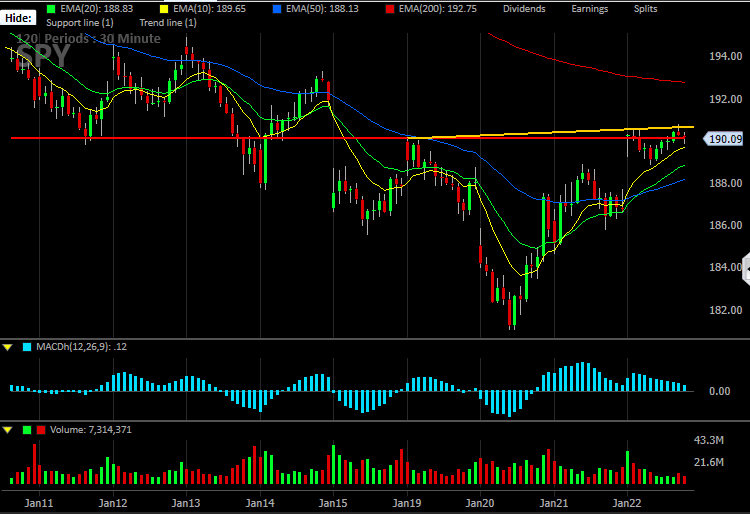Hide the EMA(200): 192.75 indicator label
This screenshot has height=514, width=750.
click(x=438, y=9)
